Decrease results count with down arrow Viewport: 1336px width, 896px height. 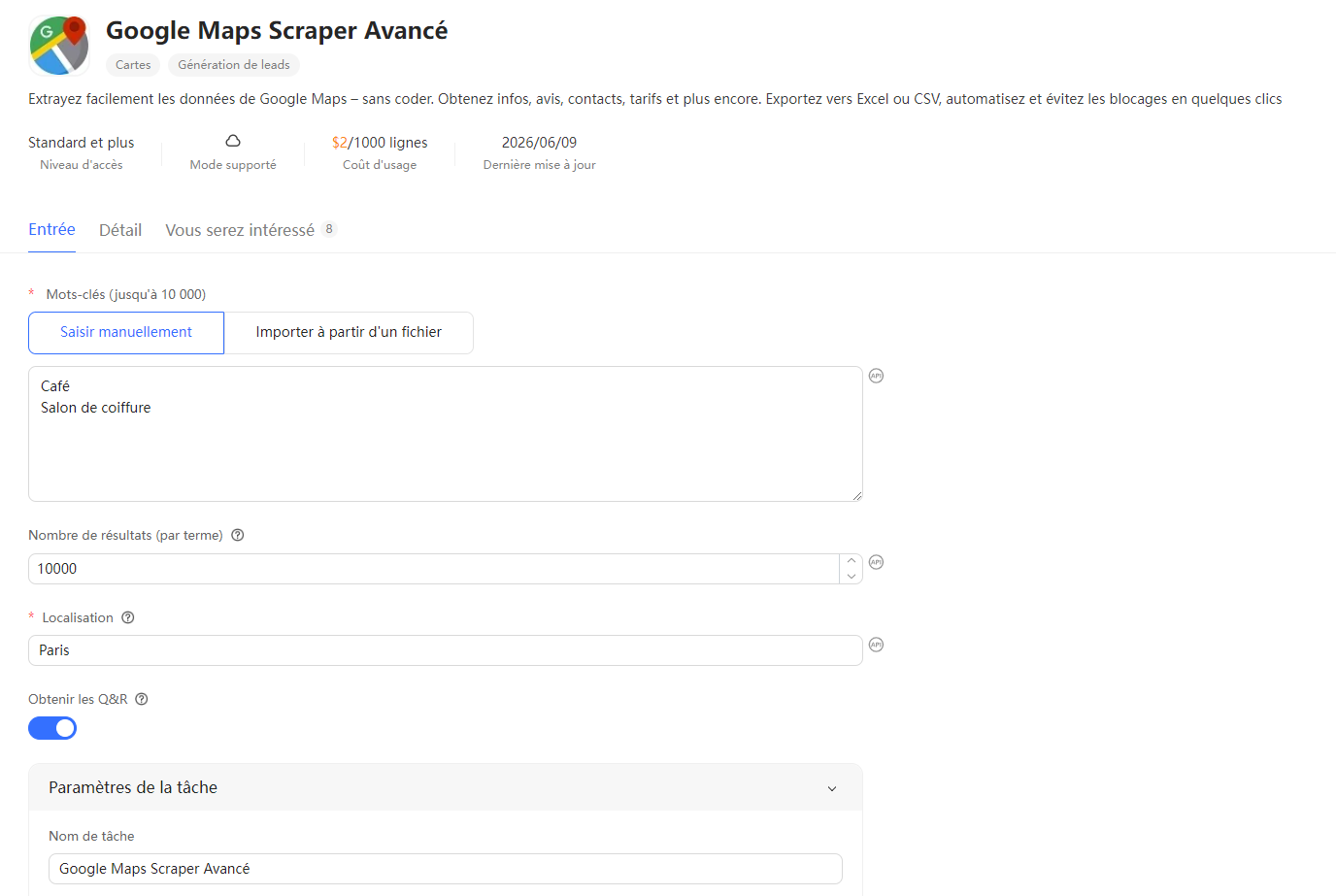(x=852, y=577)
